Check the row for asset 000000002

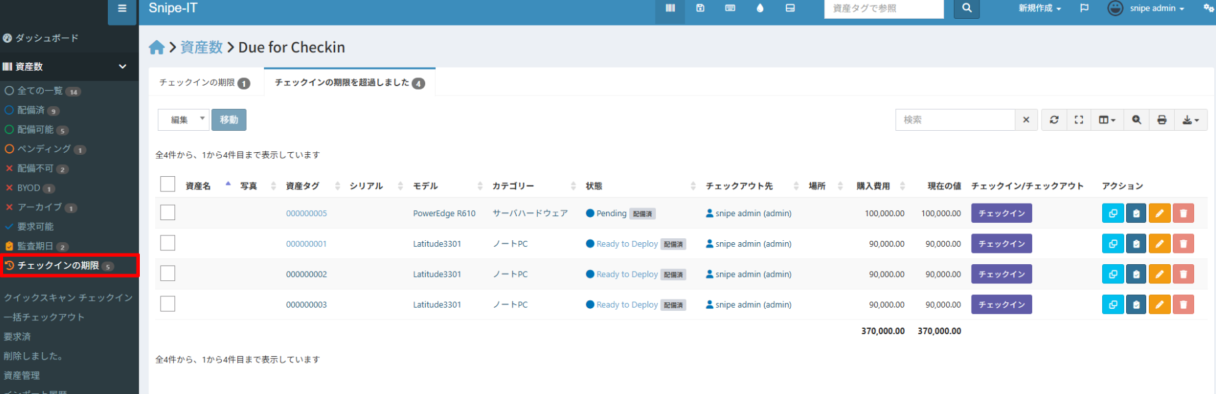pyautogui.click(x=168, y=273)
